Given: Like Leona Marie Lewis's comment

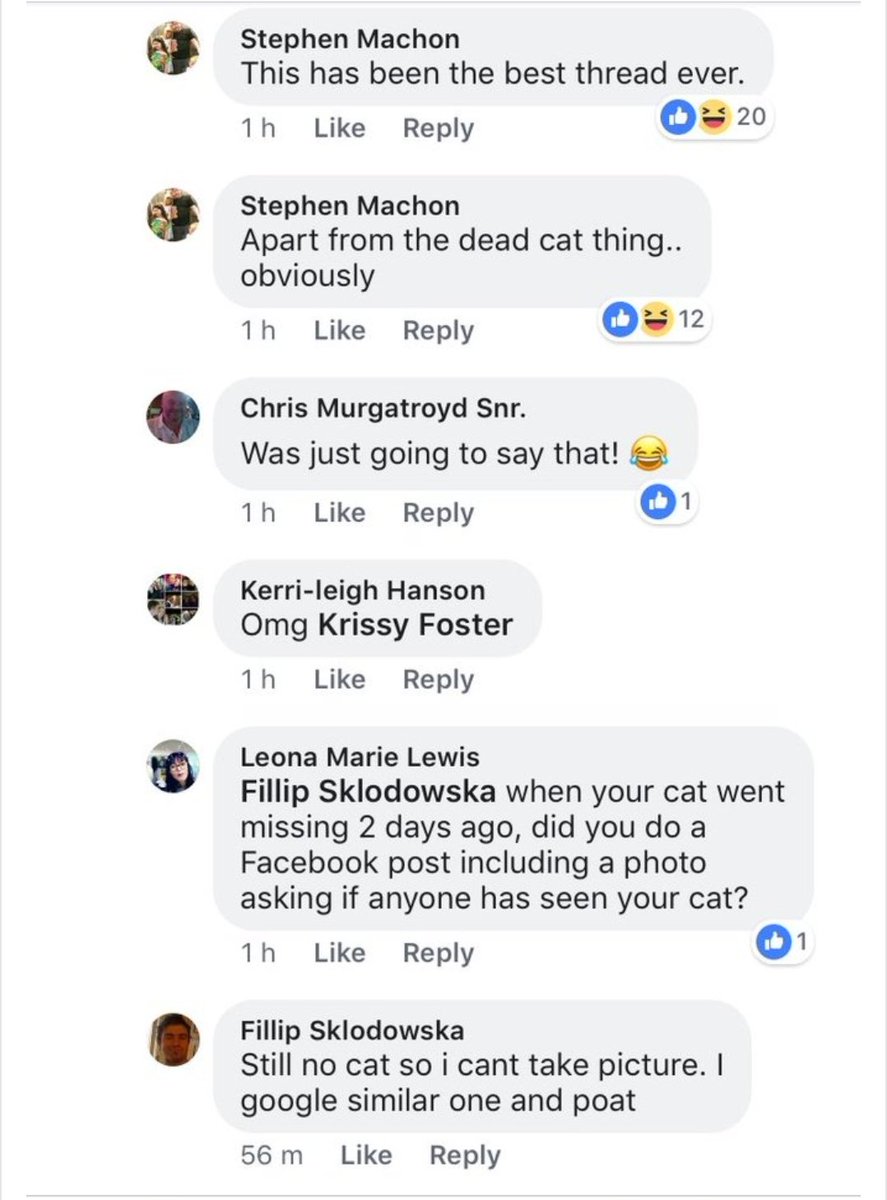Looking at the screenshot, I should coord(339,953).
